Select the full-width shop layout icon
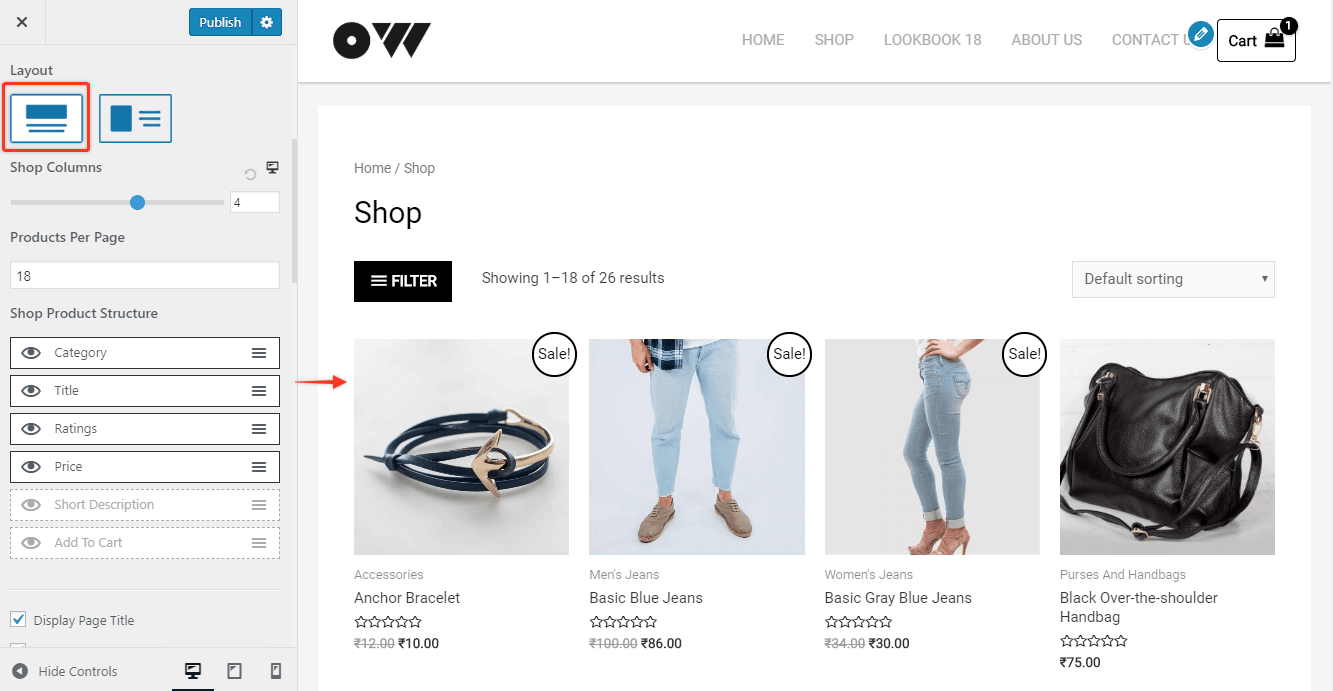The image size is (1333, 691). (46, 118)
